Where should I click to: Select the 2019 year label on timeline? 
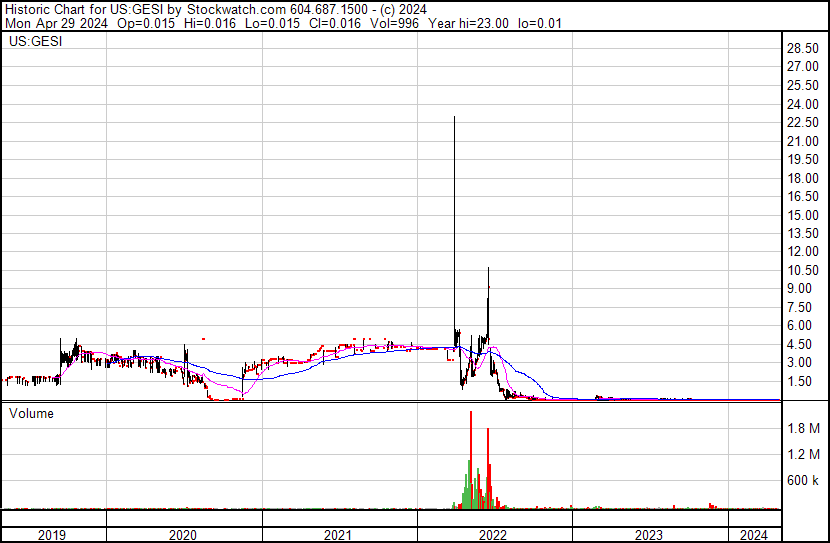(52, 535)
